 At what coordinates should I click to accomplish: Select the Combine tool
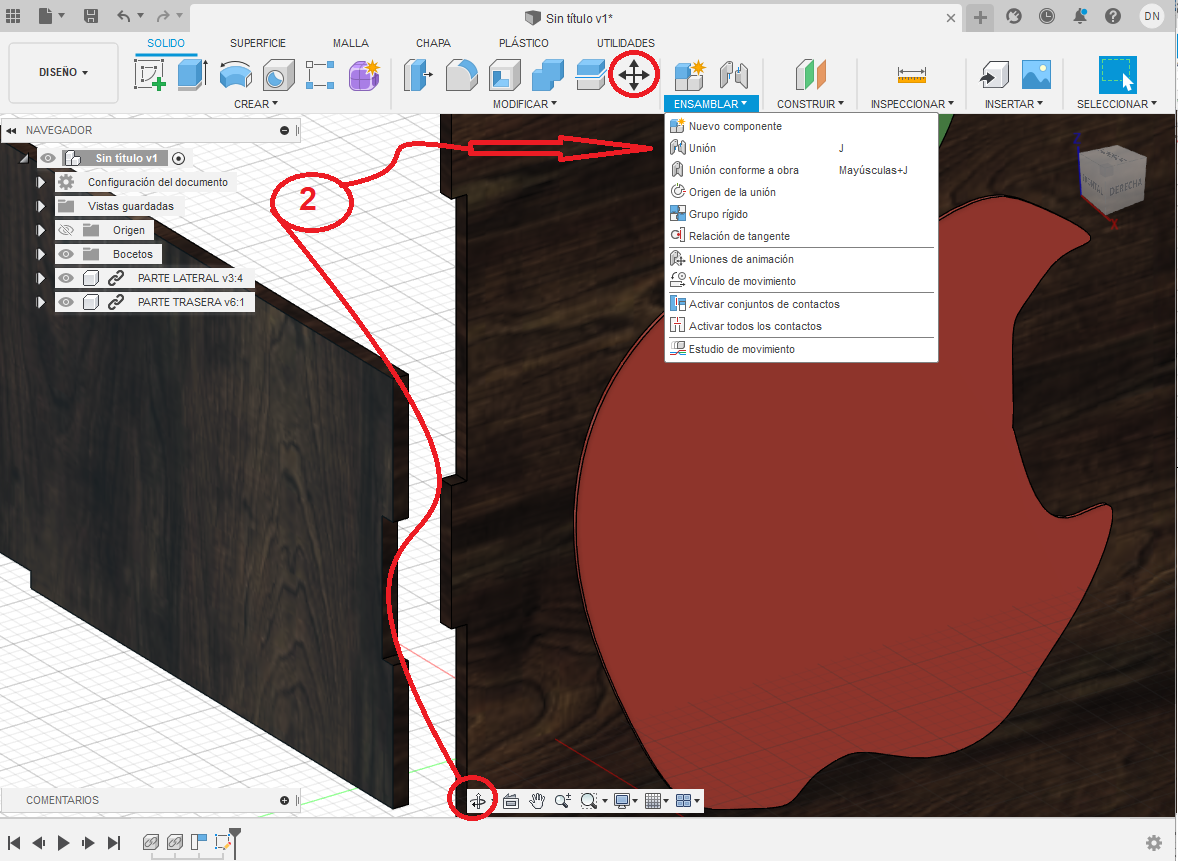pyautogui.click(x=548, y=75)
